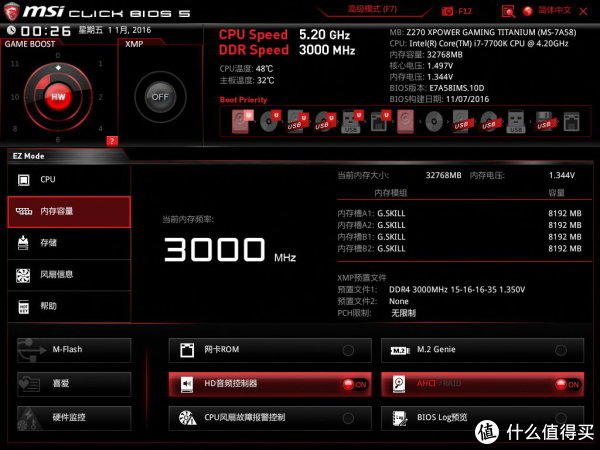
Task: Click the Intel Core i7-7700K CPU text
Action: [x=489, y=44]
